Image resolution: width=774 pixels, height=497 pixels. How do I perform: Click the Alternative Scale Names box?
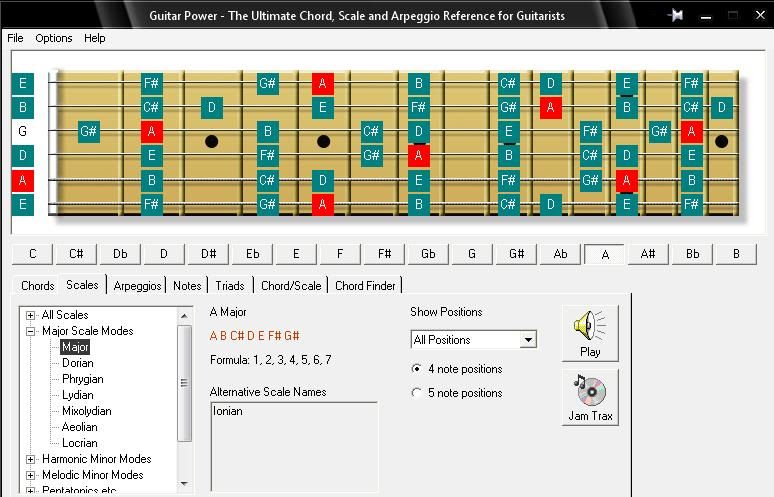point(294,448)
